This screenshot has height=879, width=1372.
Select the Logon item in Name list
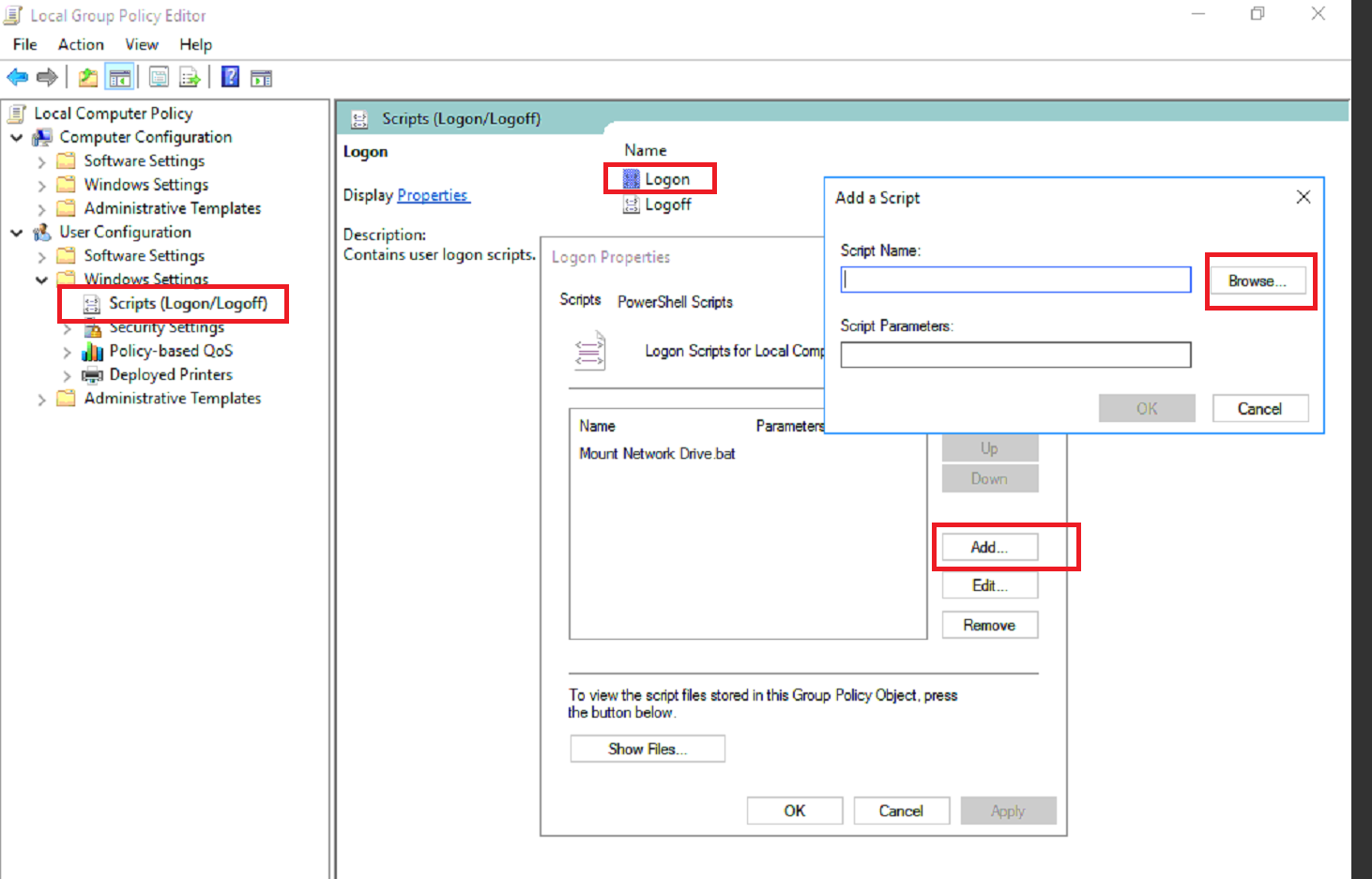point(667,179)
